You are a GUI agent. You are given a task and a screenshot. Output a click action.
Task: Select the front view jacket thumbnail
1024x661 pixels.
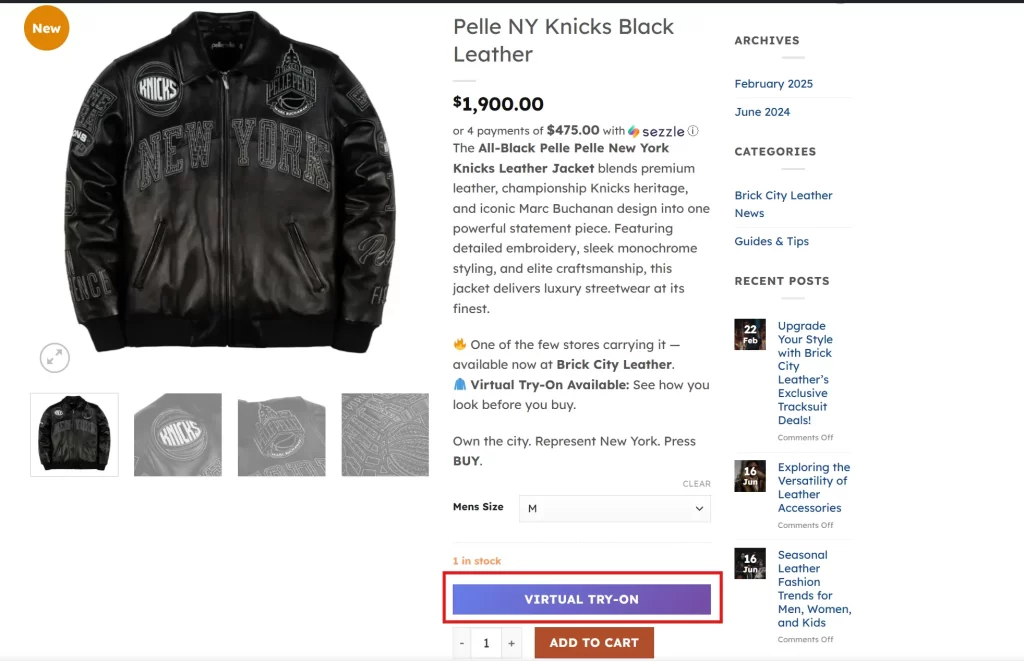click(74, 434)
